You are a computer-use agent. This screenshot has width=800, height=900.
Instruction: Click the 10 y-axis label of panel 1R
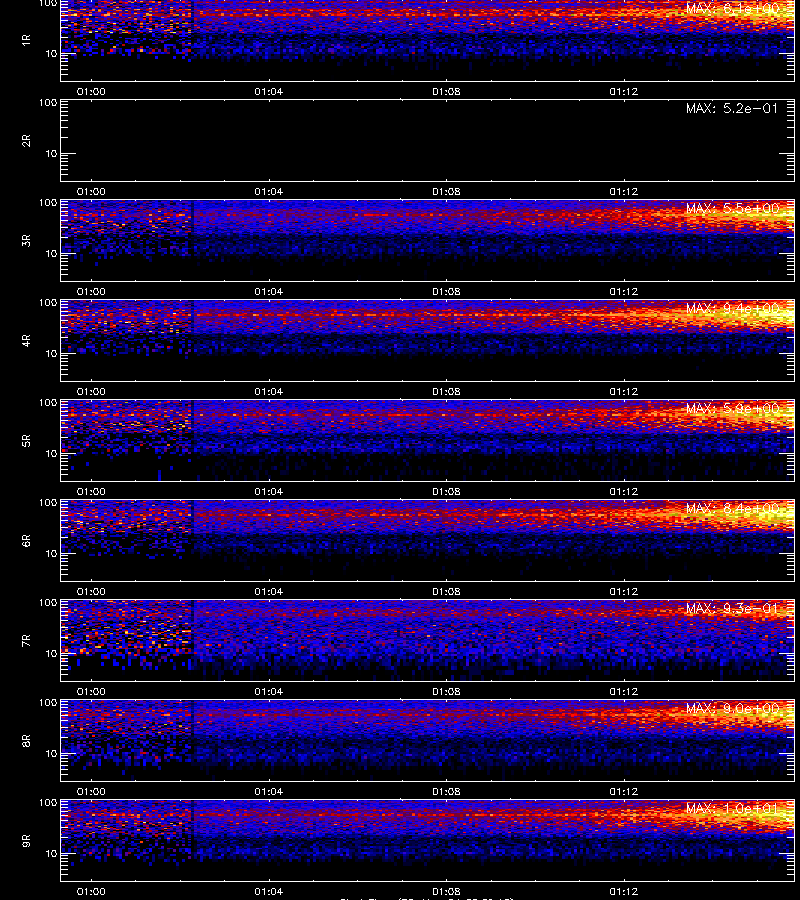(51, 54)
